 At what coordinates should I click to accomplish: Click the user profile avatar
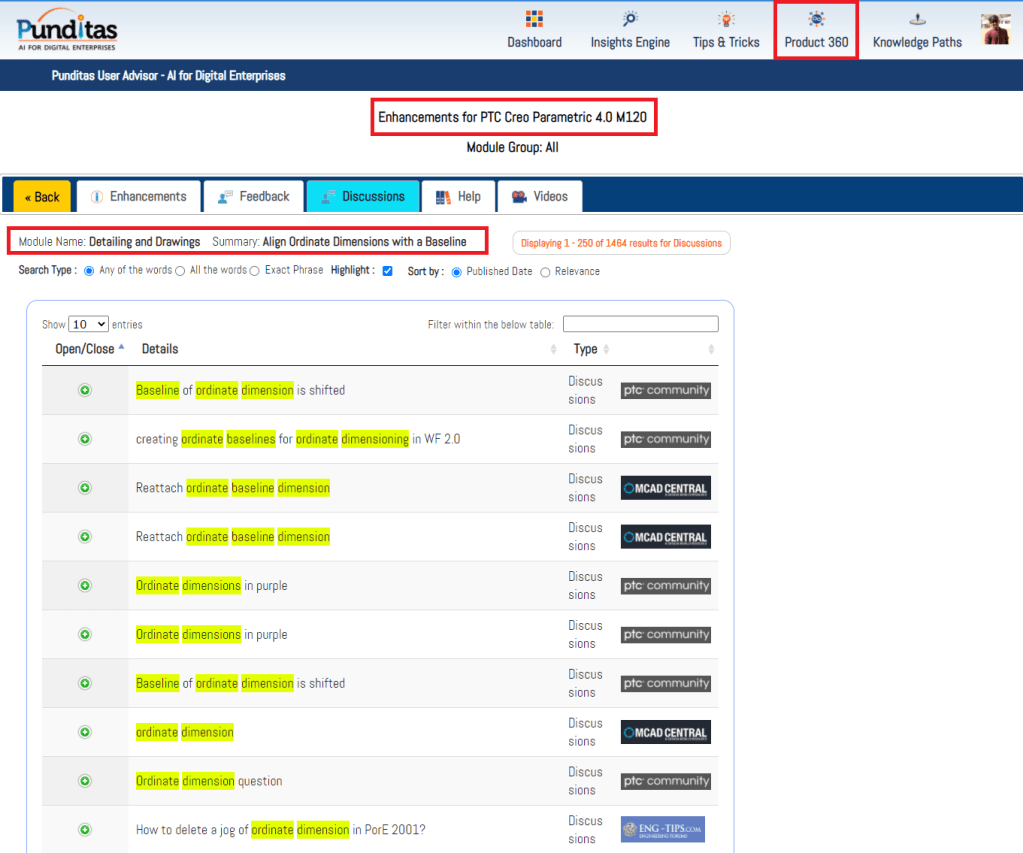[x=995, y=29]
